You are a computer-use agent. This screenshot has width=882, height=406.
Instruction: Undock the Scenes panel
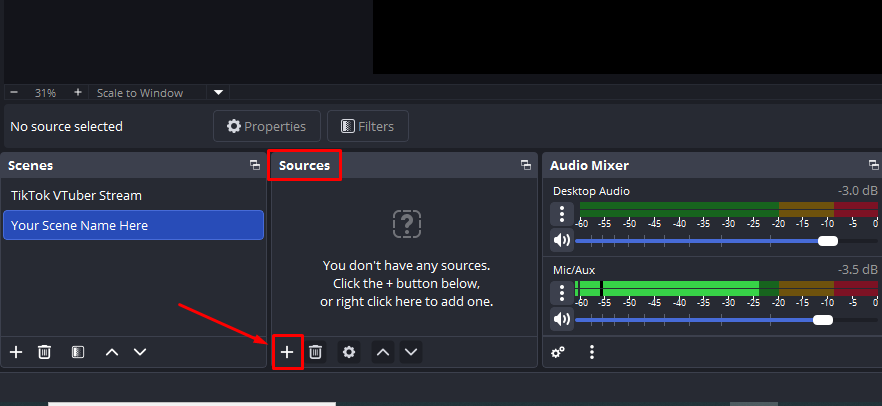[x=255, y=165]
